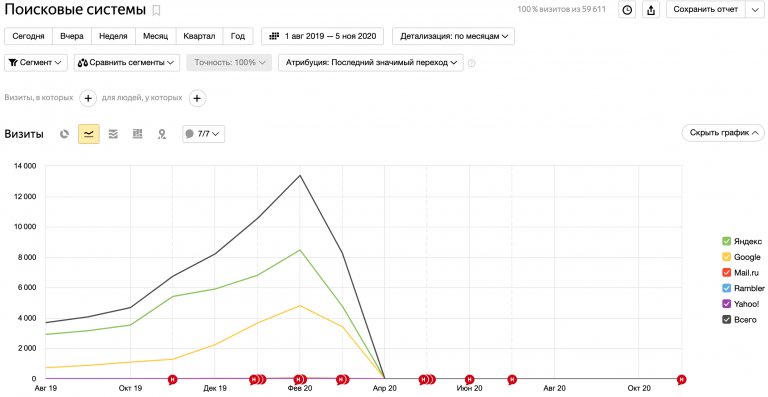
Task: Click the red note marker at chart's right edge
Action: click(681, 379)
